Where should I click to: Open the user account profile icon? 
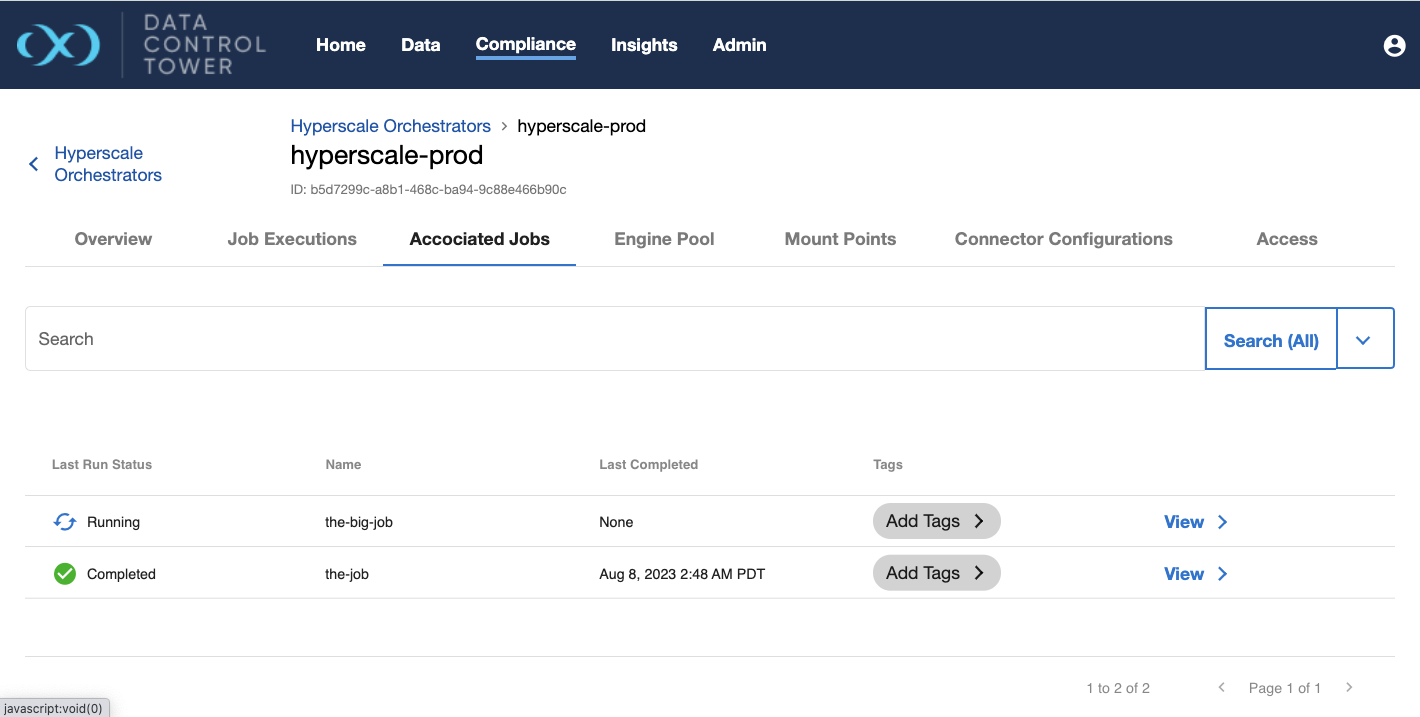(1394, 45)
